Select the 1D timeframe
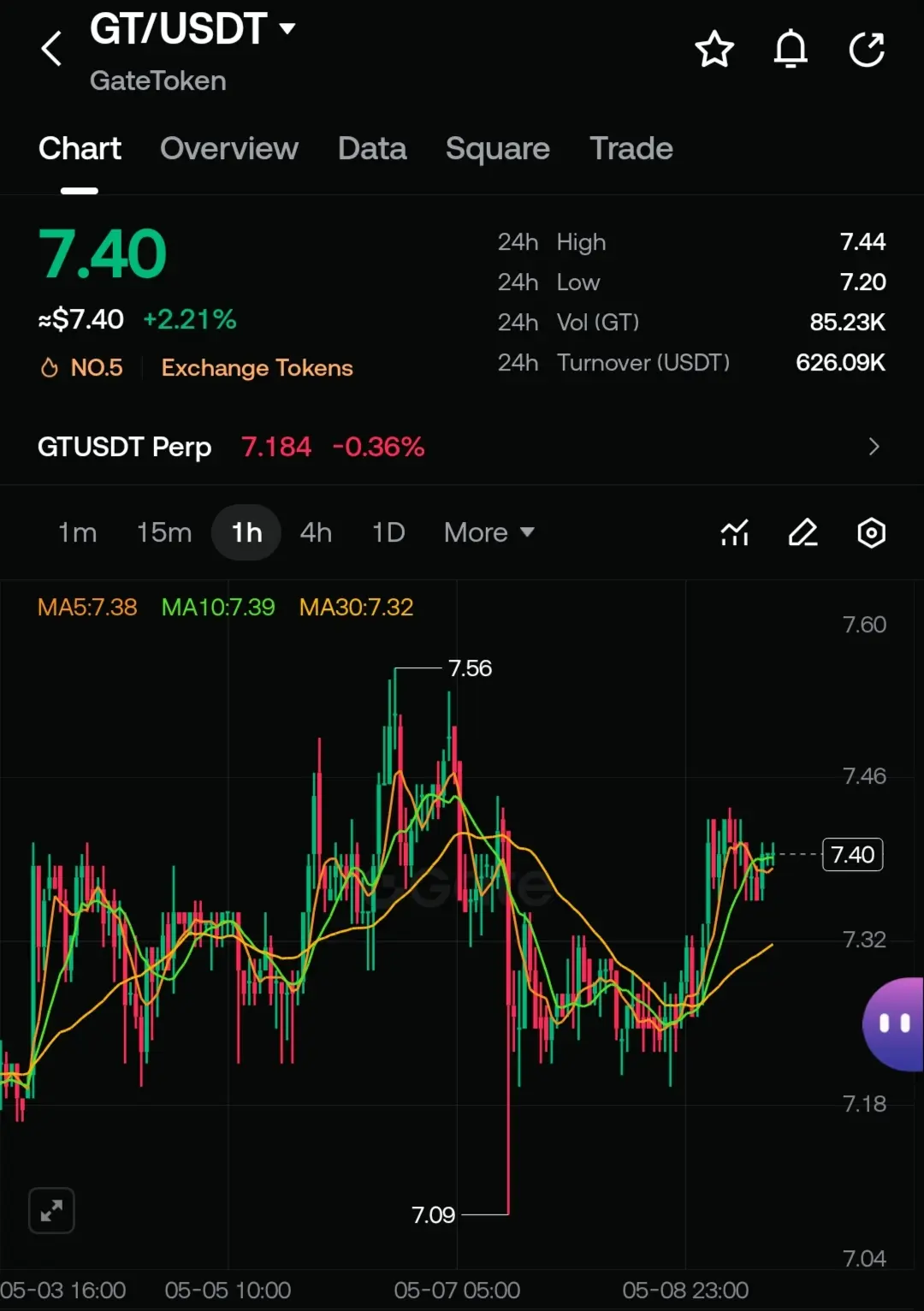Screen dimensions: 924x1311 [388, 532]
